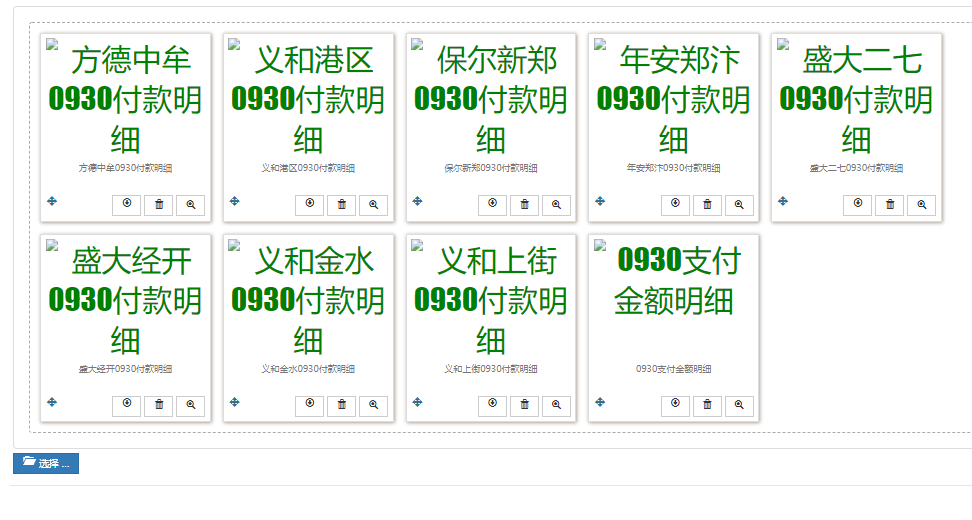Click move handle on 0930支付金额明细 card
The width and height of the screenshot is (972, 520).
tap(600, 402)
